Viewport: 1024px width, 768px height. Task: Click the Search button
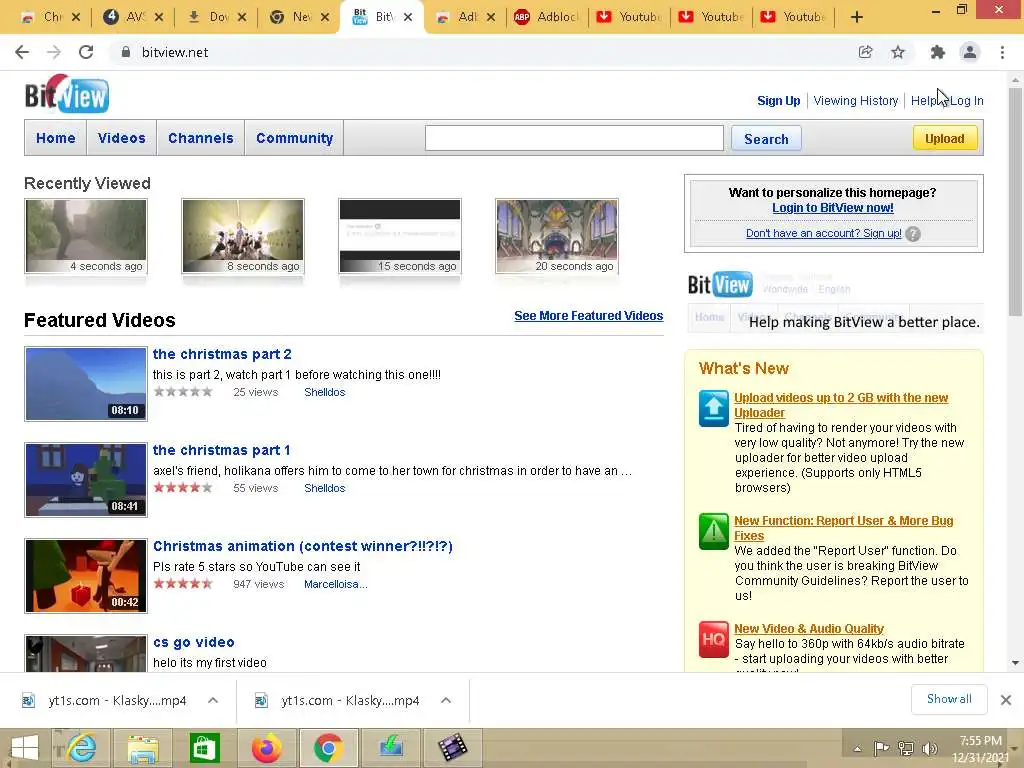[x=766, y=139]
